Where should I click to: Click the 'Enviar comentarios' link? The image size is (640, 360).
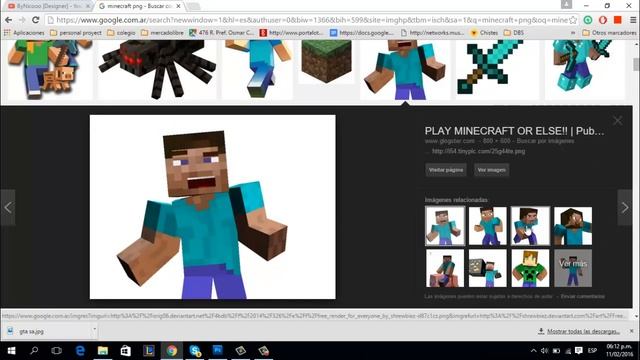click(x=582, y=296)
